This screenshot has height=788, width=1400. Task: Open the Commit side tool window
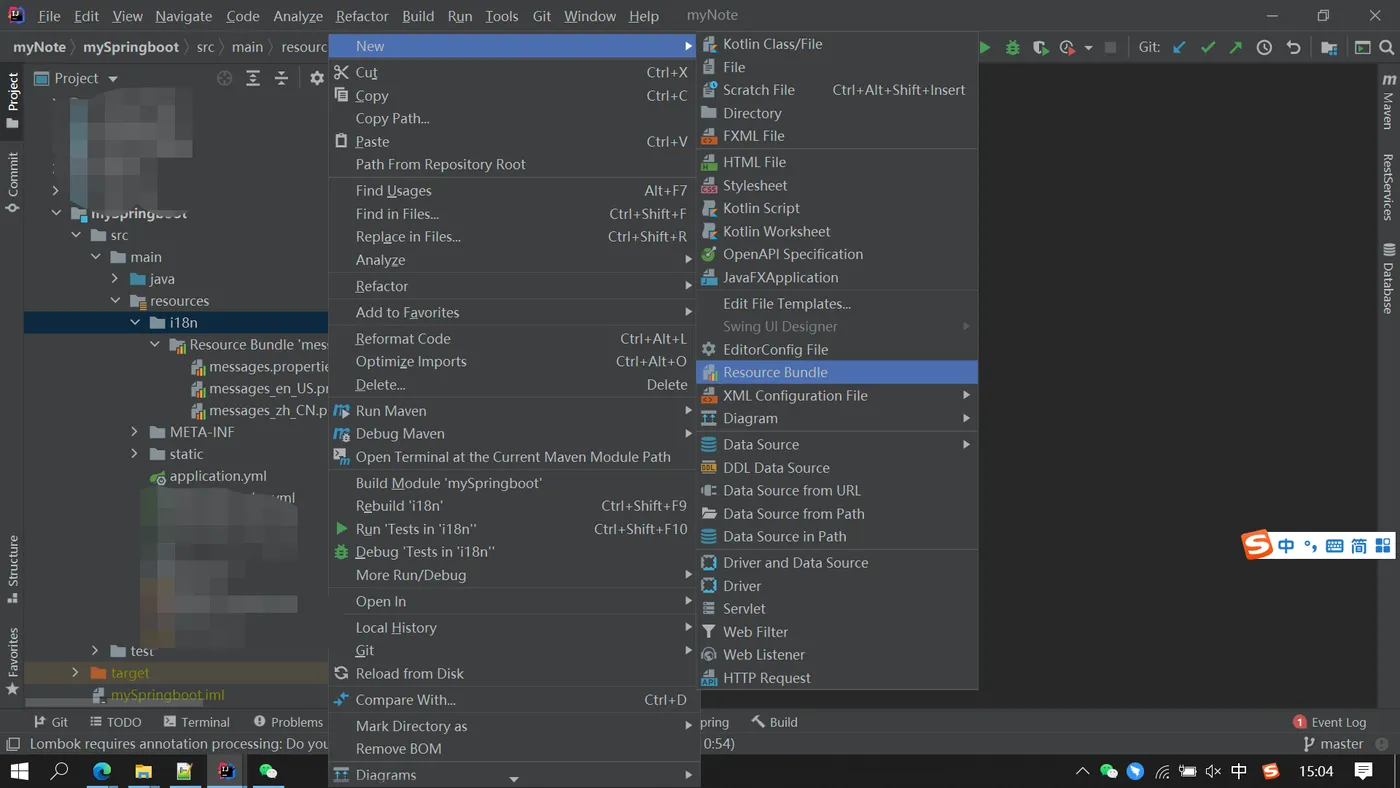(x=13, y=182)
